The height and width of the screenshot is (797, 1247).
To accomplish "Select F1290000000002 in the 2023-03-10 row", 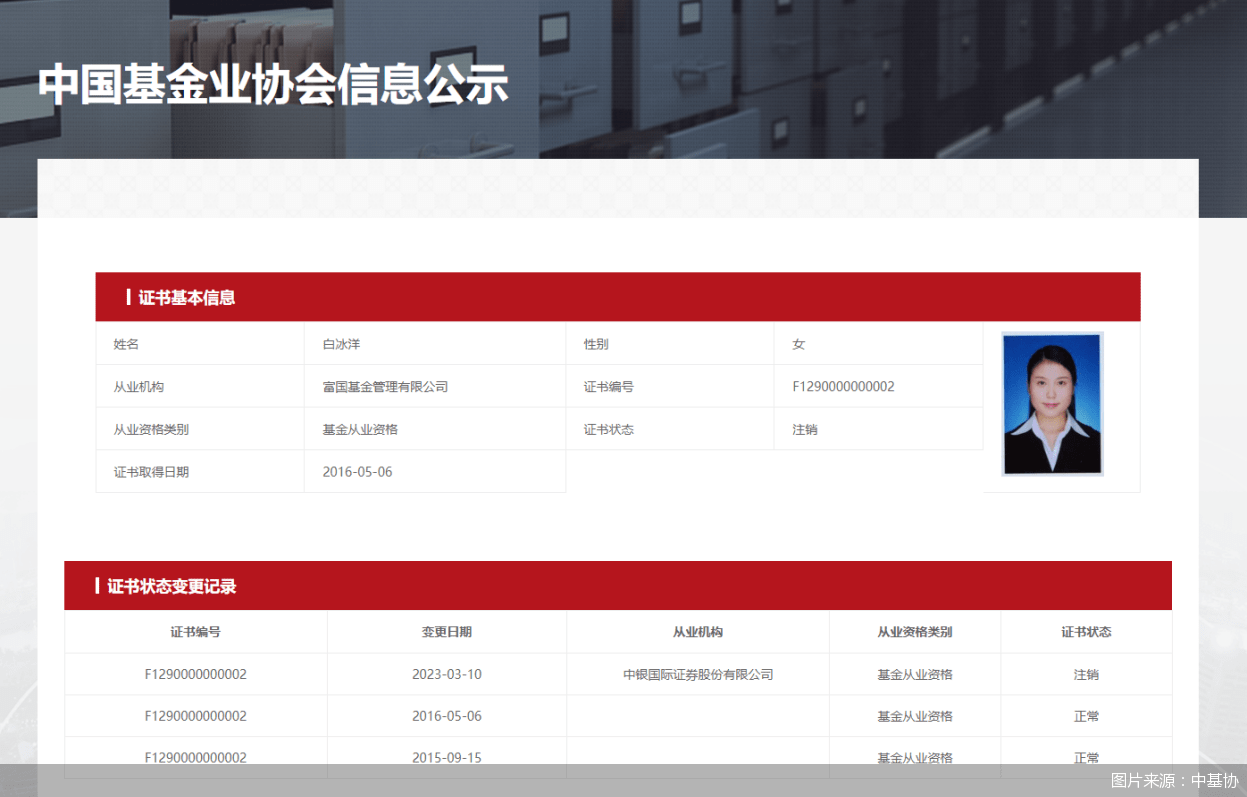I will pyautogui.click(x=195, y=675).
